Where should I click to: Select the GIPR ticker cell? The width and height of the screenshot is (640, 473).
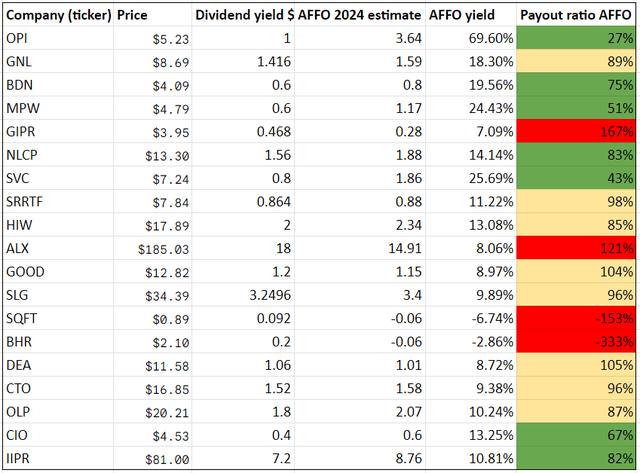point(58,131)
